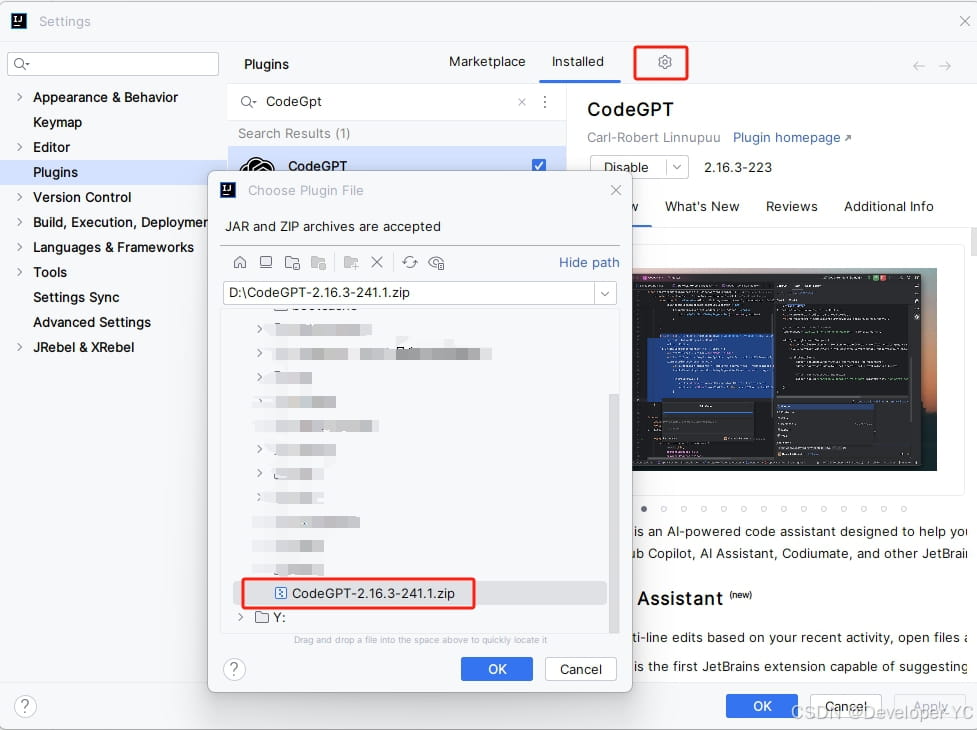Image resolution: width=977 pixels, height=730 pixels.
Task: Clear the CodeGpt plugin search text
Action: (522, 102)
